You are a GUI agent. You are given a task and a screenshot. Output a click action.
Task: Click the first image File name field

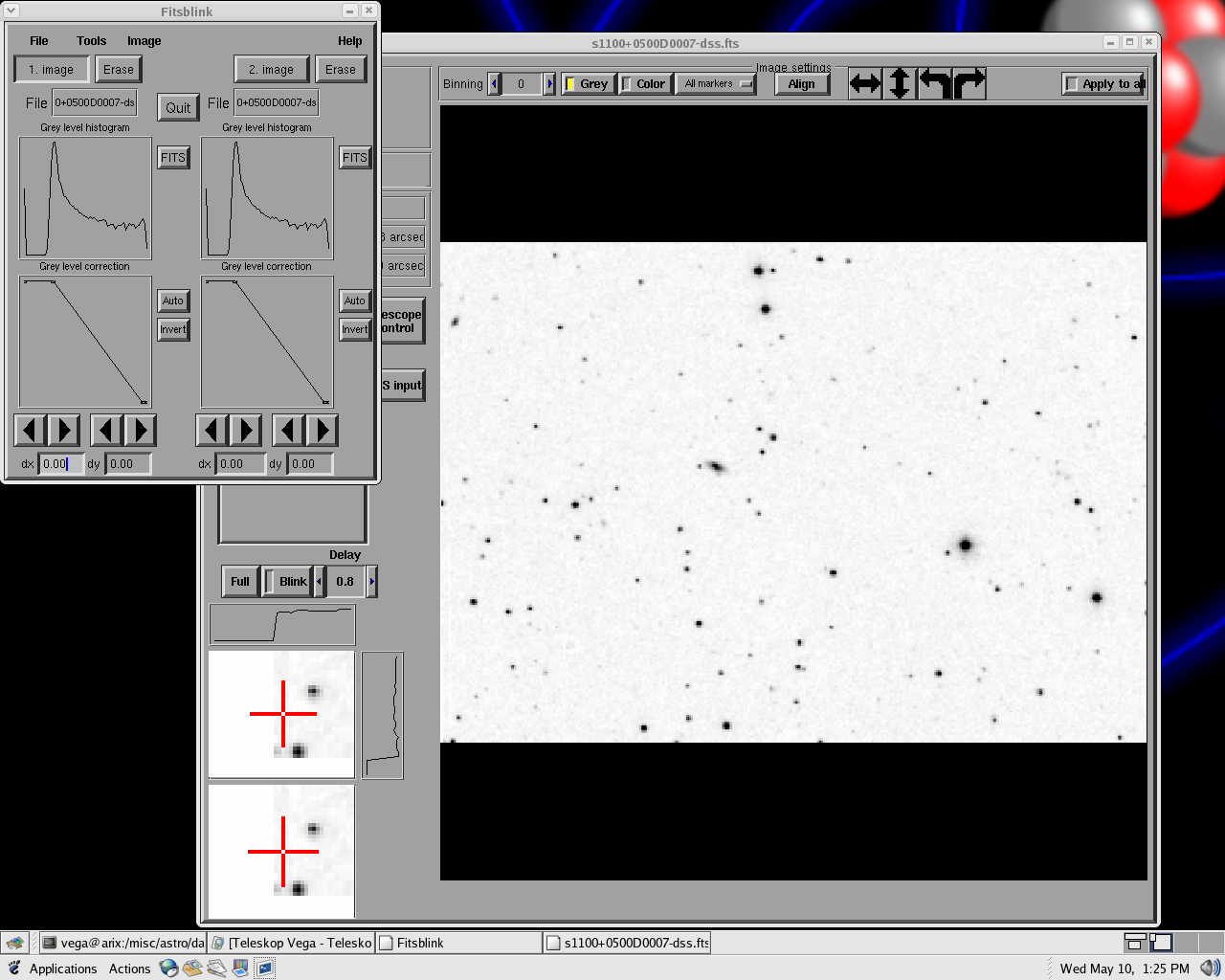pos(95,102)
